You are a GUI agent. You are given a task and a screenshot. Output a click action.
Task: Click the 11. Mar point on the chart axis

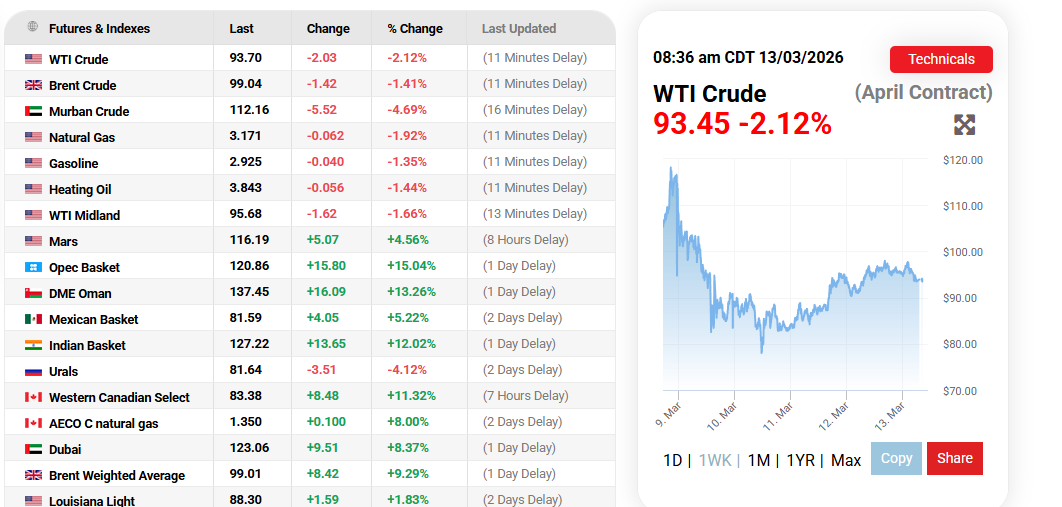click(779, 413)
